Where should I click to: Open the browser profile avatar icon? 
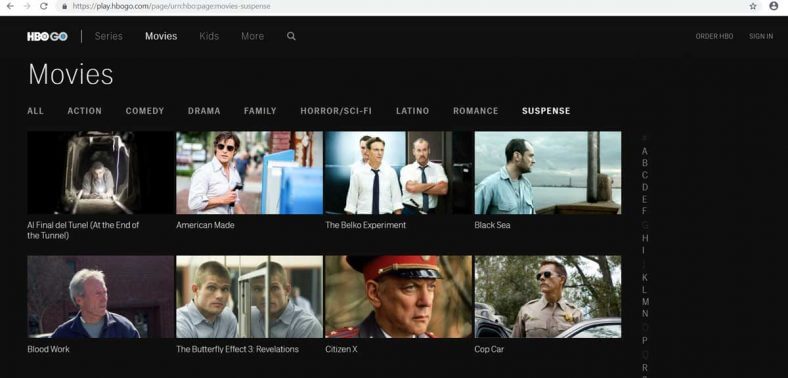click(x=773, y=6)
